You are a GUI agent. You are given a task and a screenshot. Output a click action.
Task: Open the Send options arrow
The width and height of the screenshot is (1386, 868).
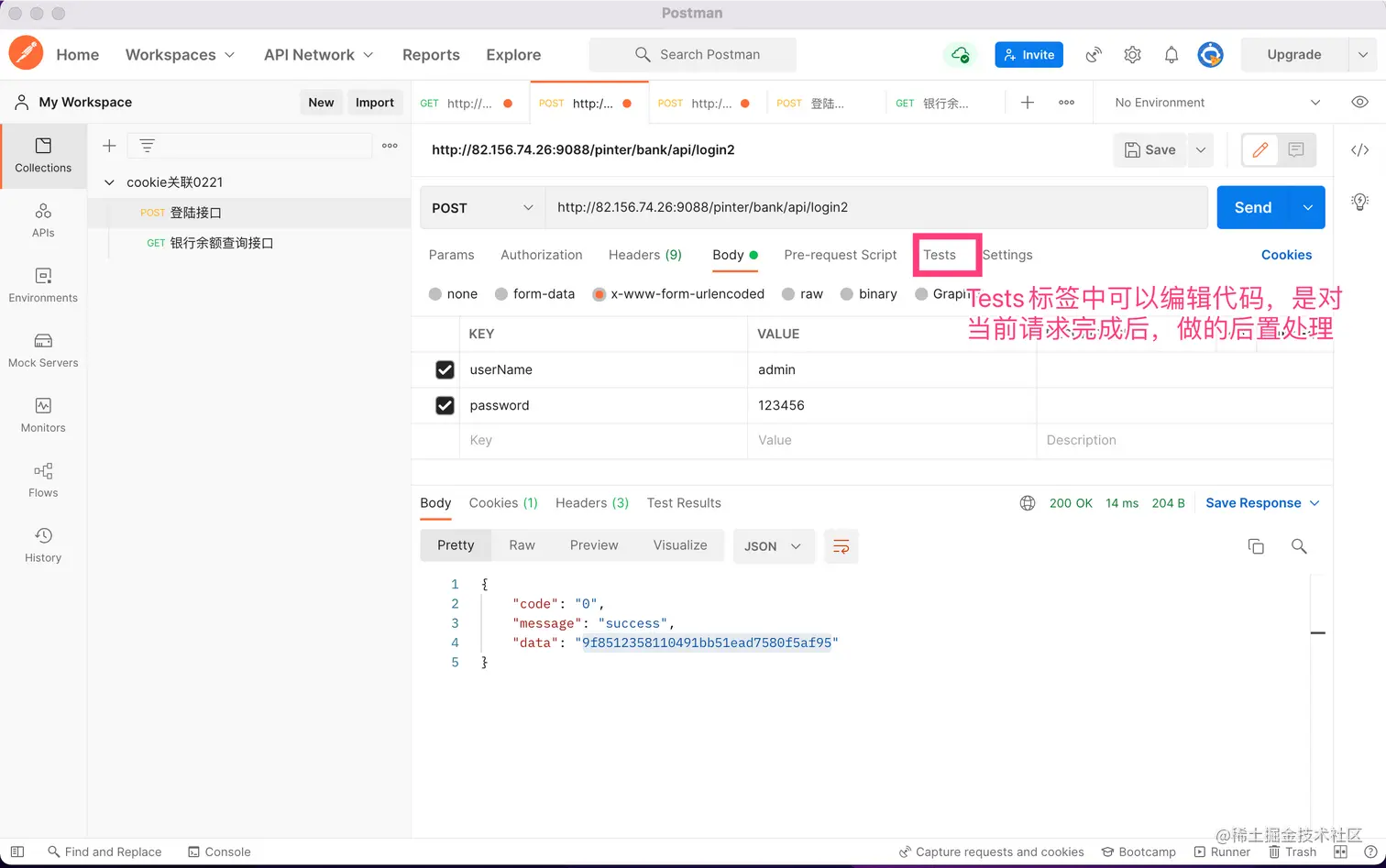[1308, 208]
